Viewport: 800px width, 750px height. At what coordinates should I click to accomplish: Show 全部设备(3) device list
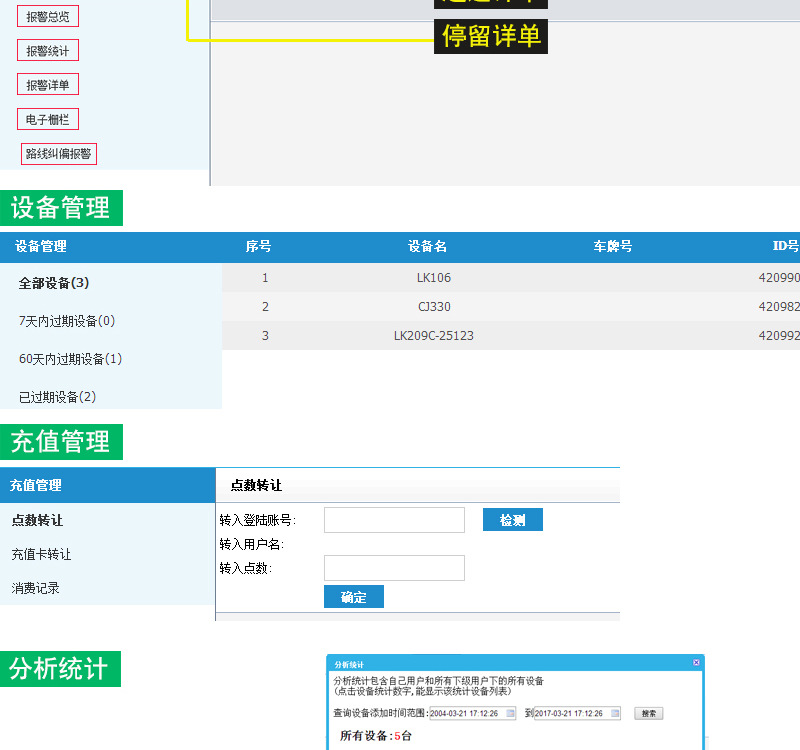(54, 283)
